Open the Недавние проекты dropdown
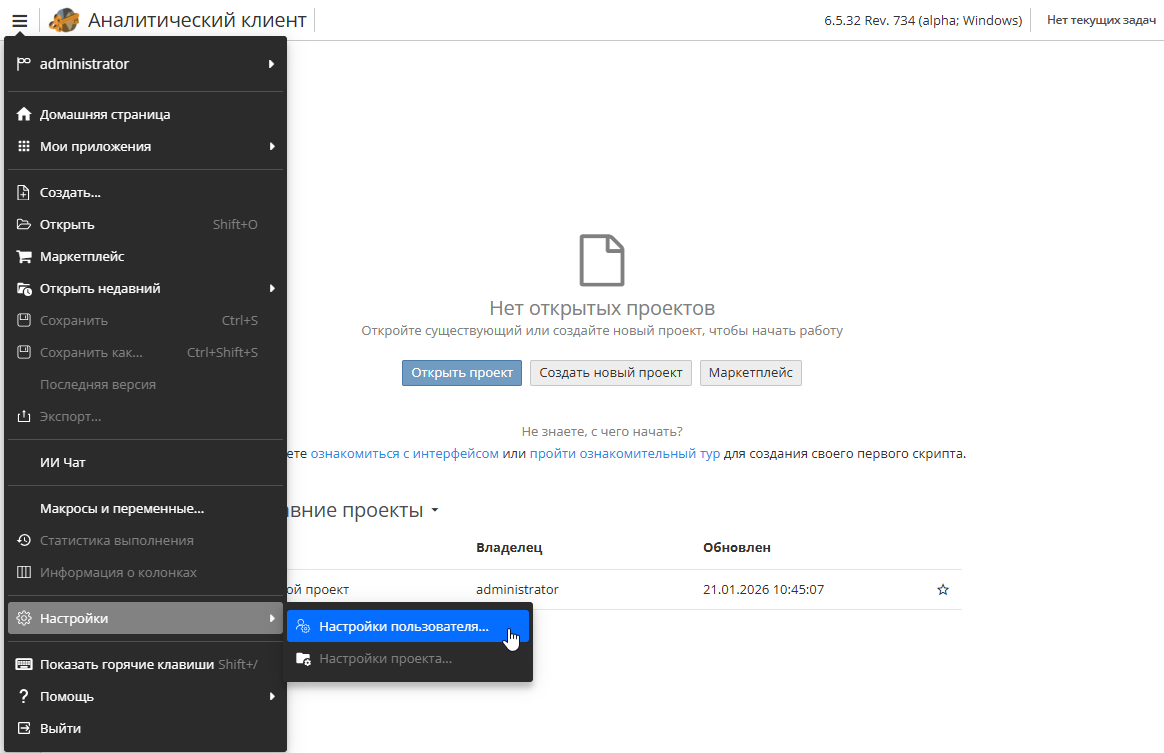Viewport: 1164px width, 753px height. (x=434, y=510)
